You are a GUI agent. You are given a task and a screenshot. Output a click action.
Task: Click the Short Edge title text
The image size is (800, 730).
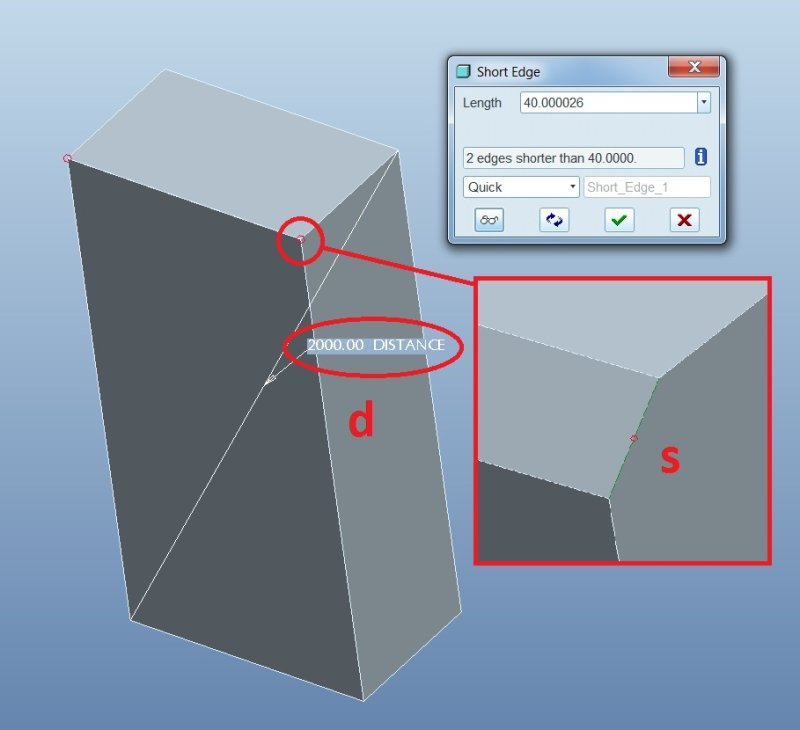point(508,72)
